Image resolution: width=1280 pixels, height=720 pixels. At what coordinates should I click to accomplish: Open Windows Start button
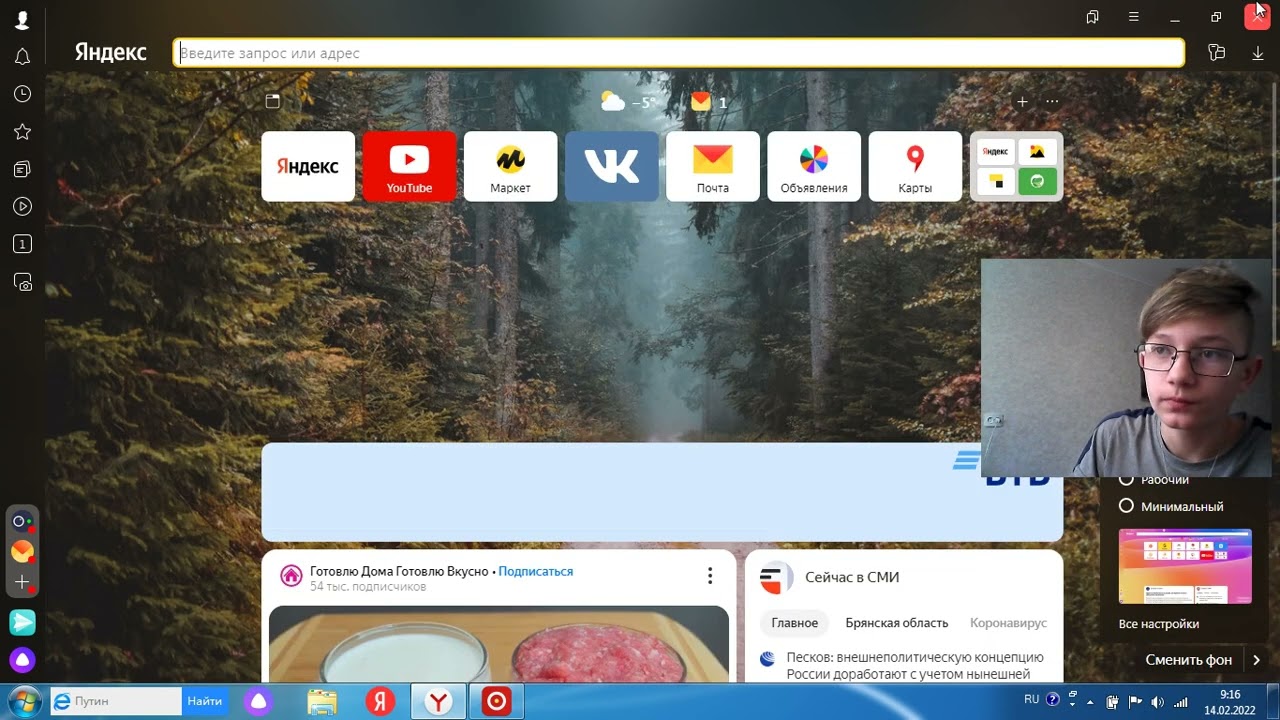pos(23,701)
